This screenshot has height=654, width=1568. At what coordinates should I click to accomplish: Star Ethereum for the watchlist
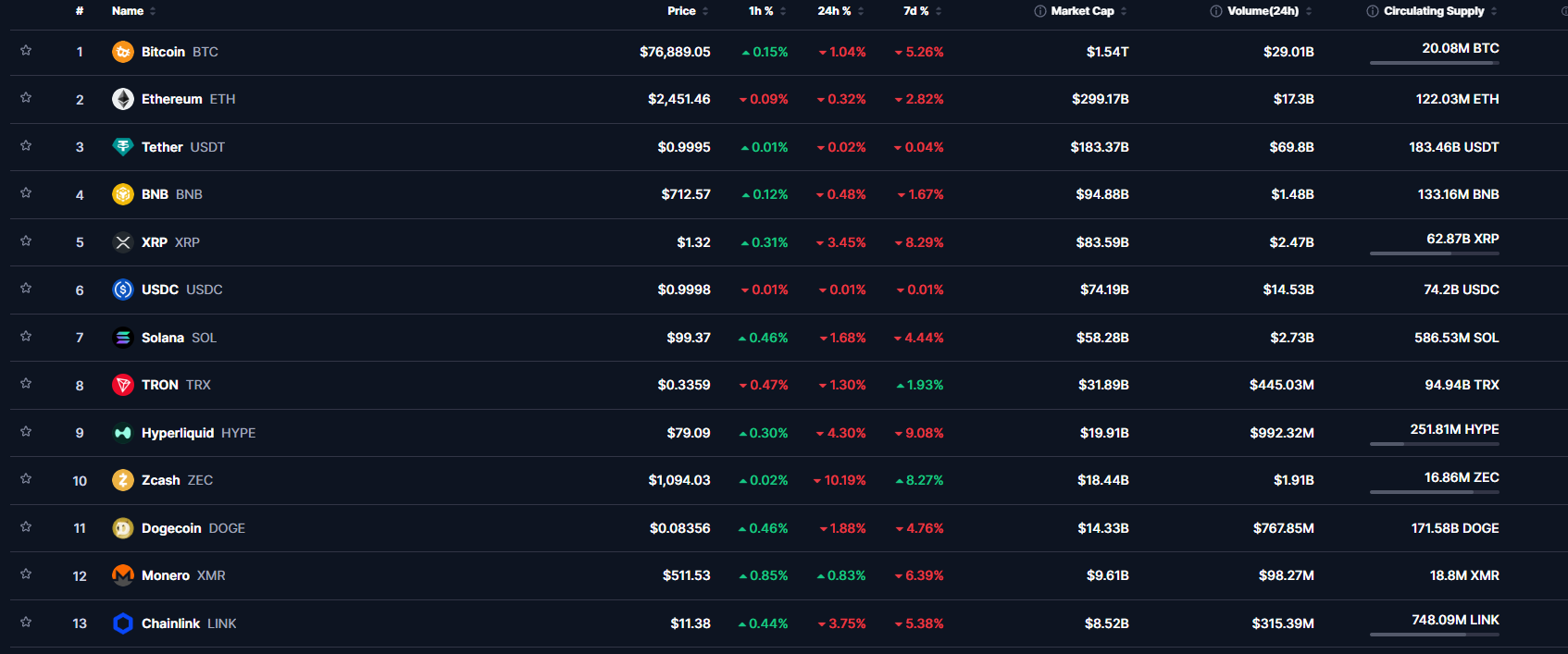pos(26,97)
